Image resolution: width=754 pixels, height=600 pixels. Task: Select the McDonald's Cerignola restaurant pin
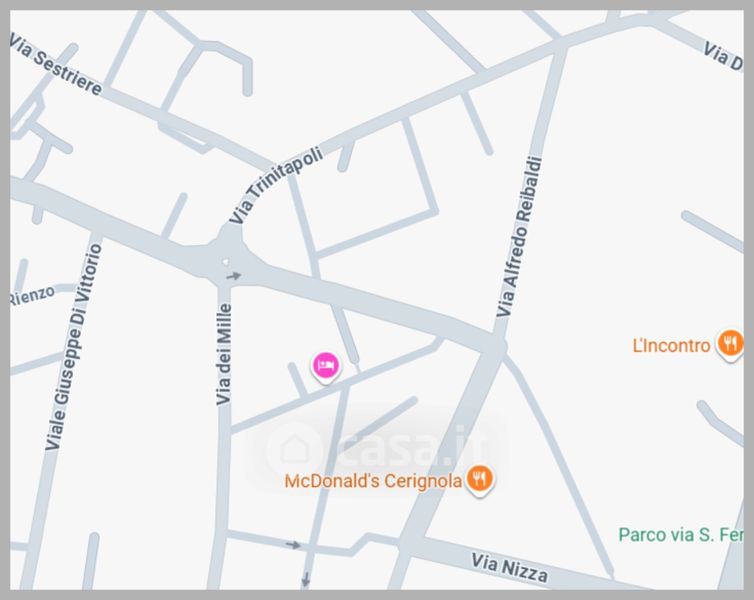(479, 479)
